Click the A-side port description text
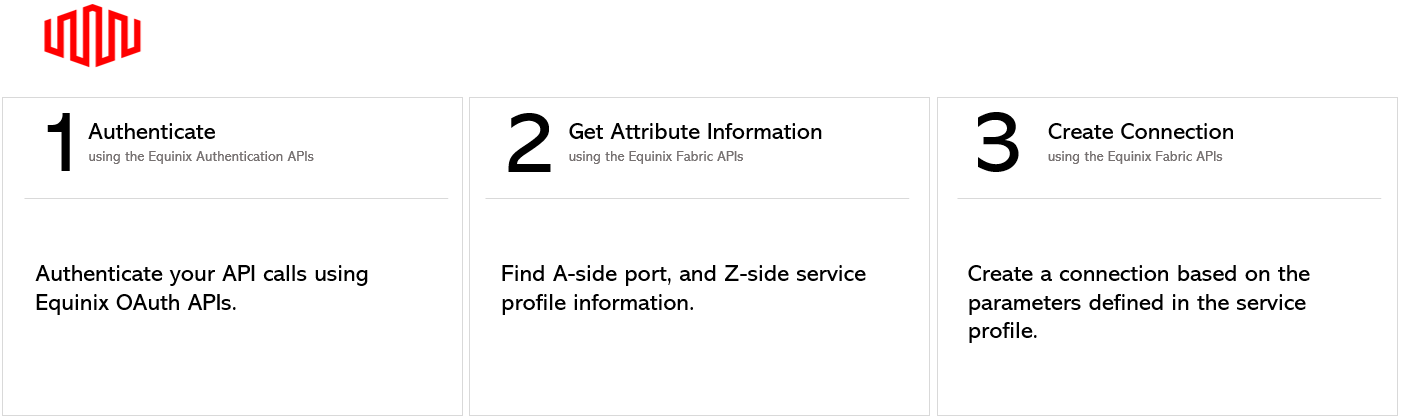Viewport: 1401px width, 419px height. (683, 288)
